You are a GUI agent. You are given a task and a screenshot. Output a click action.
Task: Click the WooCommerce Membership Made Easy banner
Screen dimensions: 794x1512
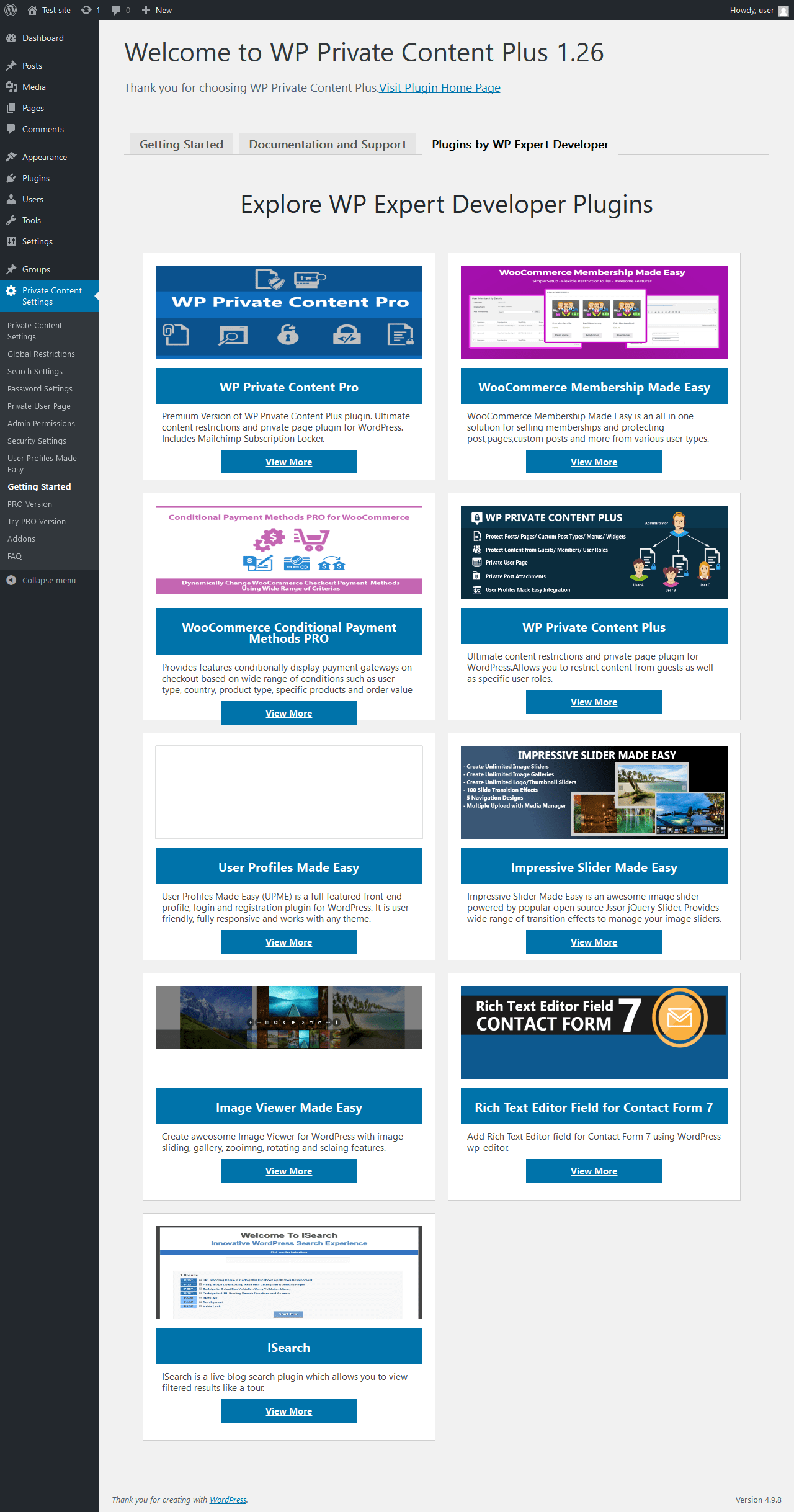pos(594,312)
